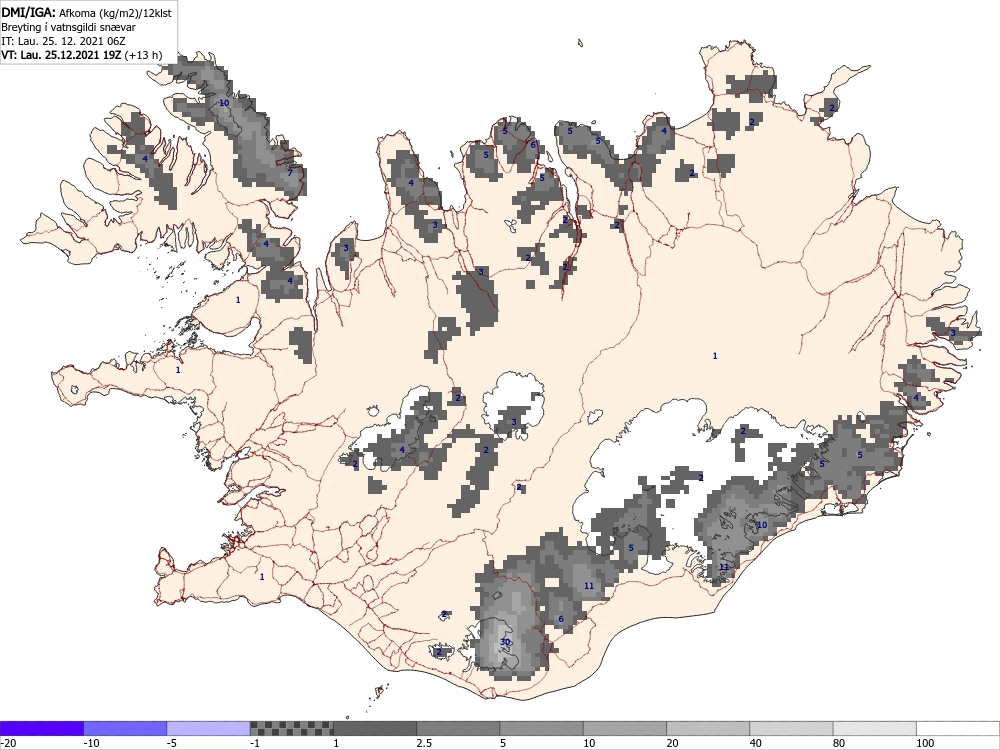Click the light lavender -5 to -1 legend swatch
This screenshot has height=750, width=1000.
pos(208,728)
